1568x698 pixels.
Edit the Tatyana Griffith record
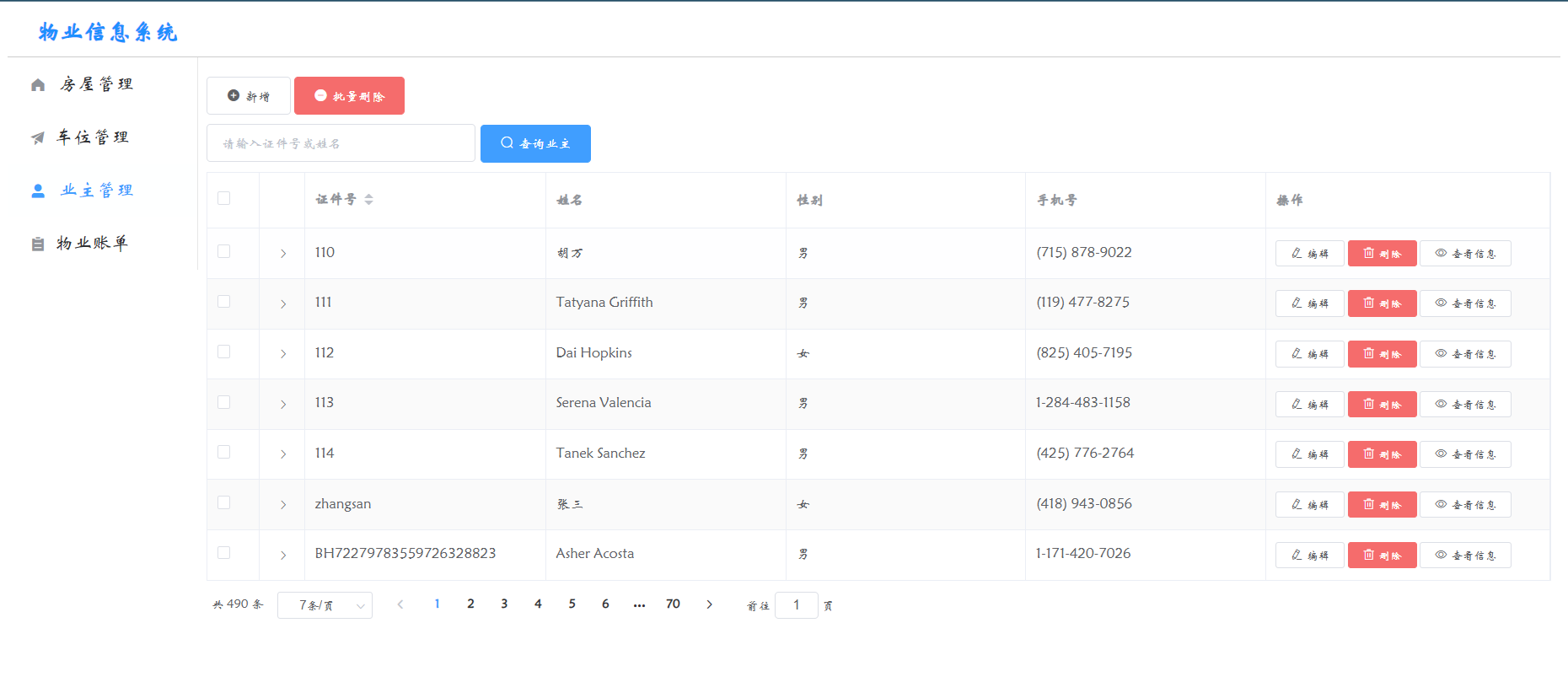pos(1309,303)
